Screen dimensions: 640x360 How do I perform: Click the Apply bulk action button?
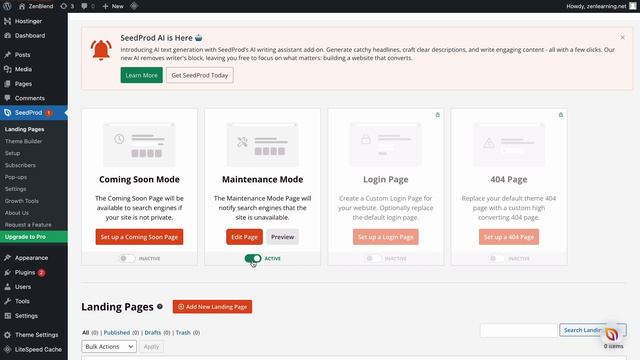pyautogui.click(x=151, y=347)
